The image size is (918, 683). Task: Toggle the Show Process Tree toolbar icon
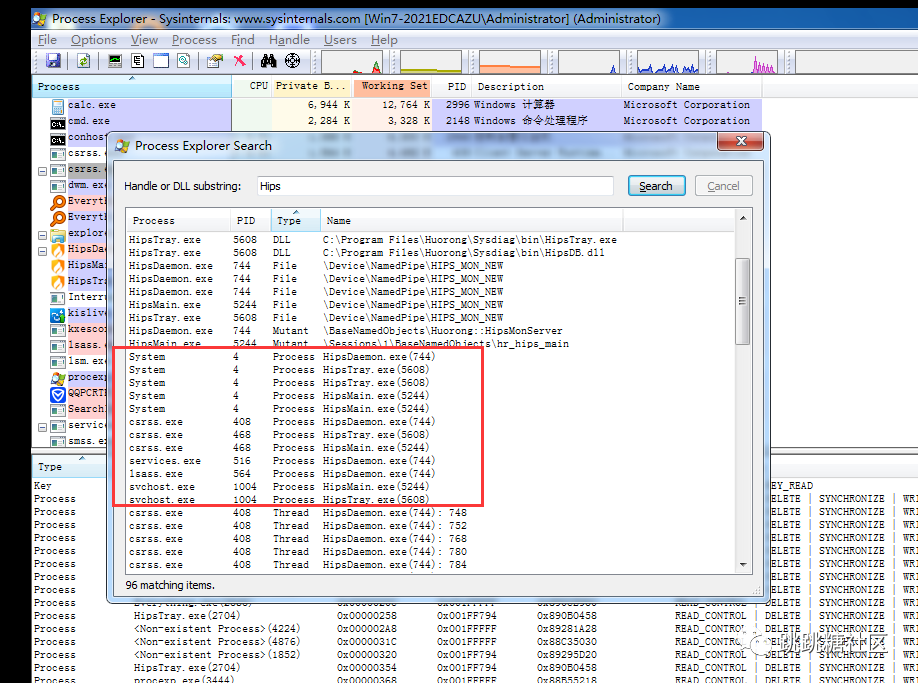click(x=138, y=61)
